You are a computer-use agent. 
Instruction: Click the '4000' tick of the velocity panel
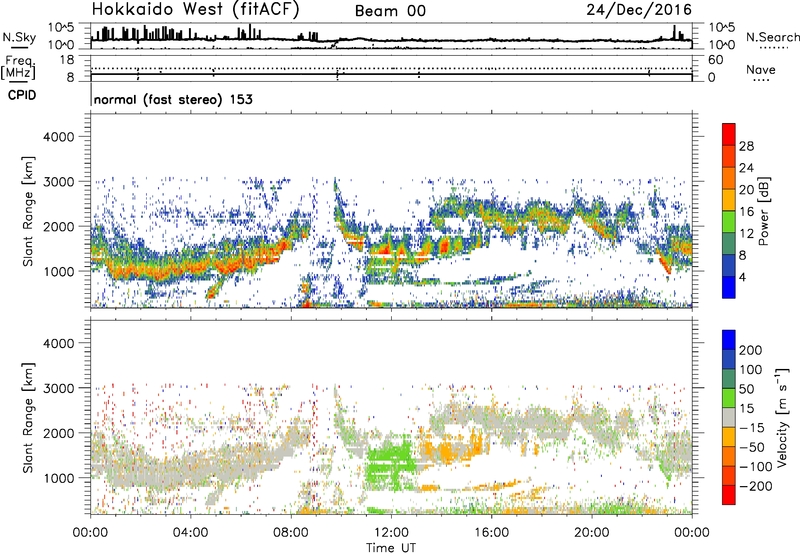pos(58,343)
